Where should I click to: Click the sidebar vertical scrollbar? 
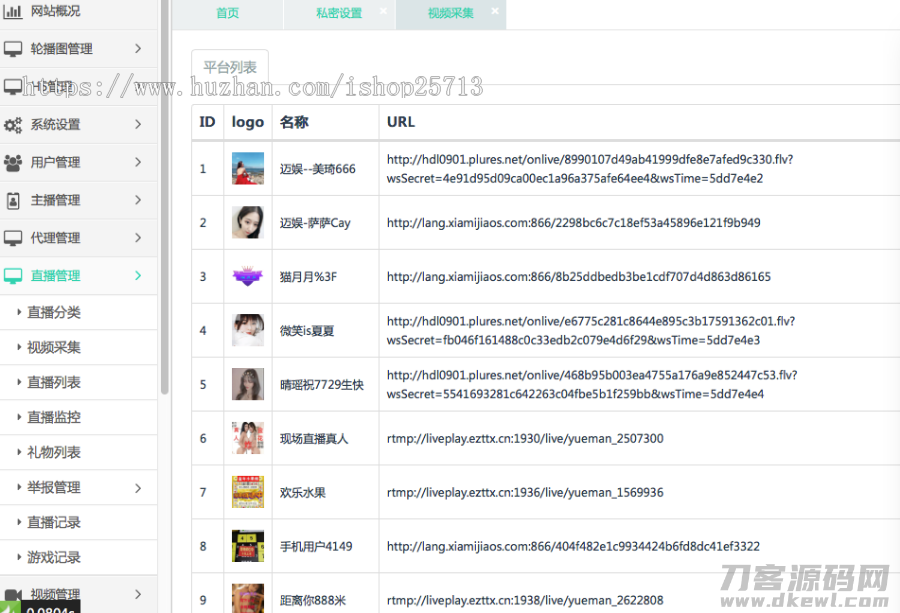tap(165, 200)
